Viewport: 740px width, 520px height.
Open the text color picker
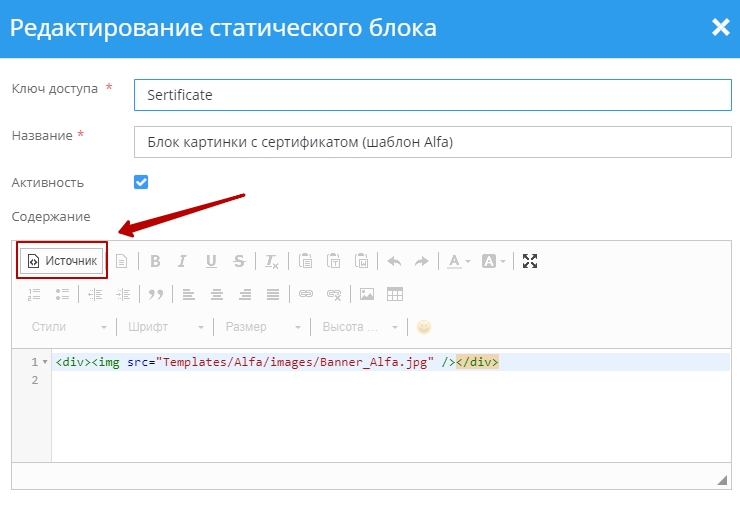(x=458, y=261)
